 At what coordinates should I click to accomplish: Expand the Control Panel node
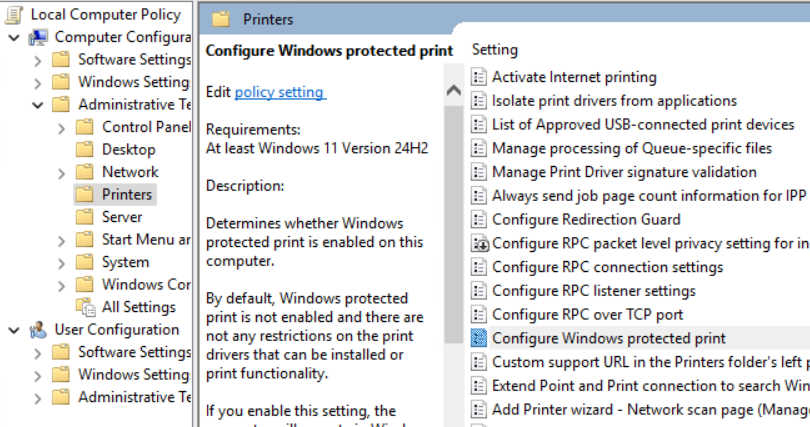click(x=61, y=128)
